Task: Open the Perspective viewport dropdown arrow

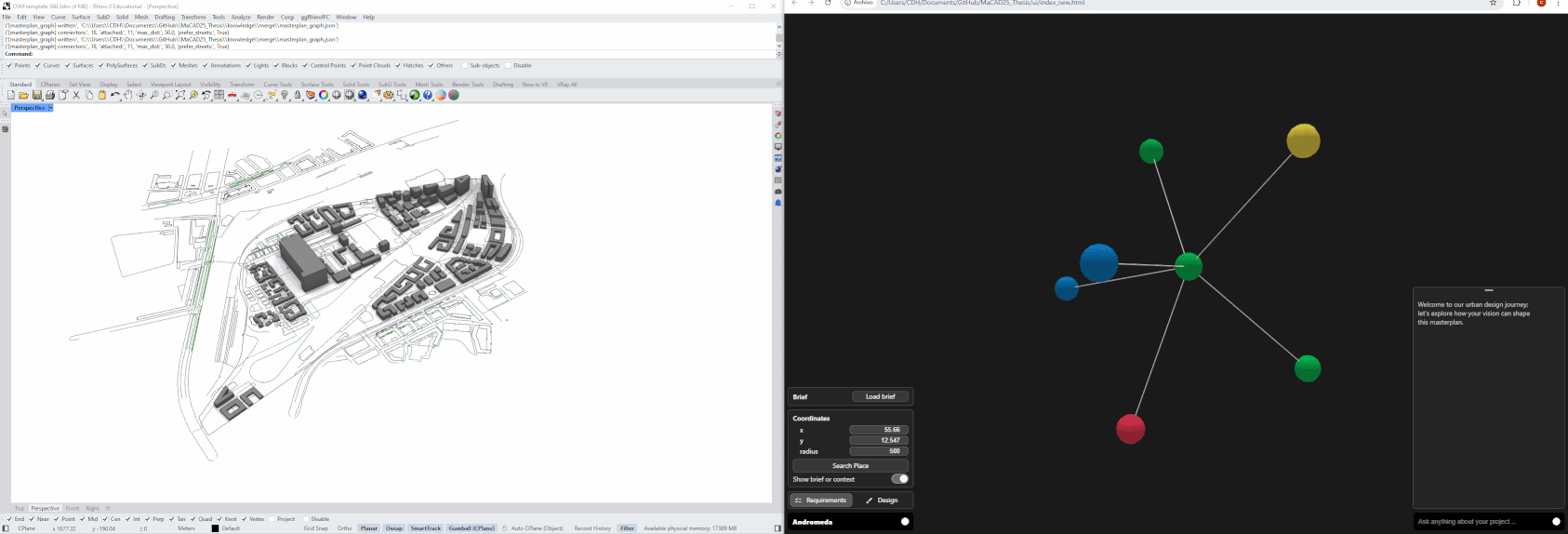Action: pyautogui.click(x=50, y=108)
